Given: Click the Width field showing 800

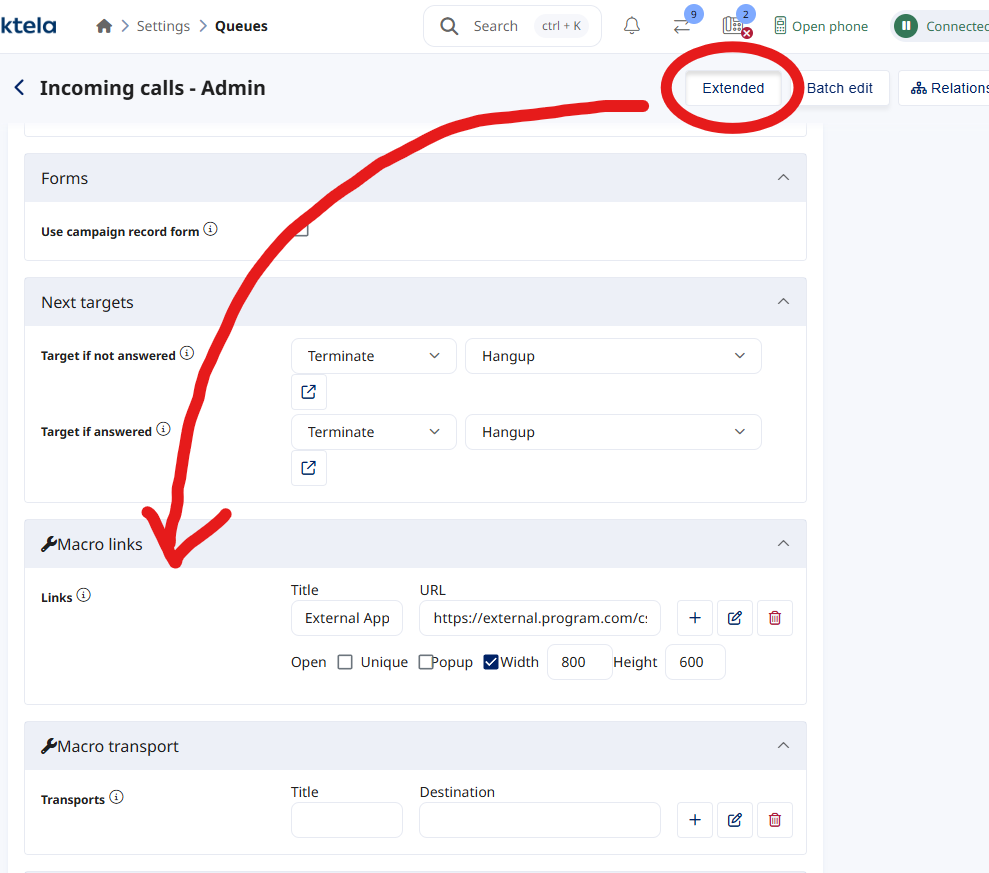Looking at the screenshot, I should pos(579,662).
